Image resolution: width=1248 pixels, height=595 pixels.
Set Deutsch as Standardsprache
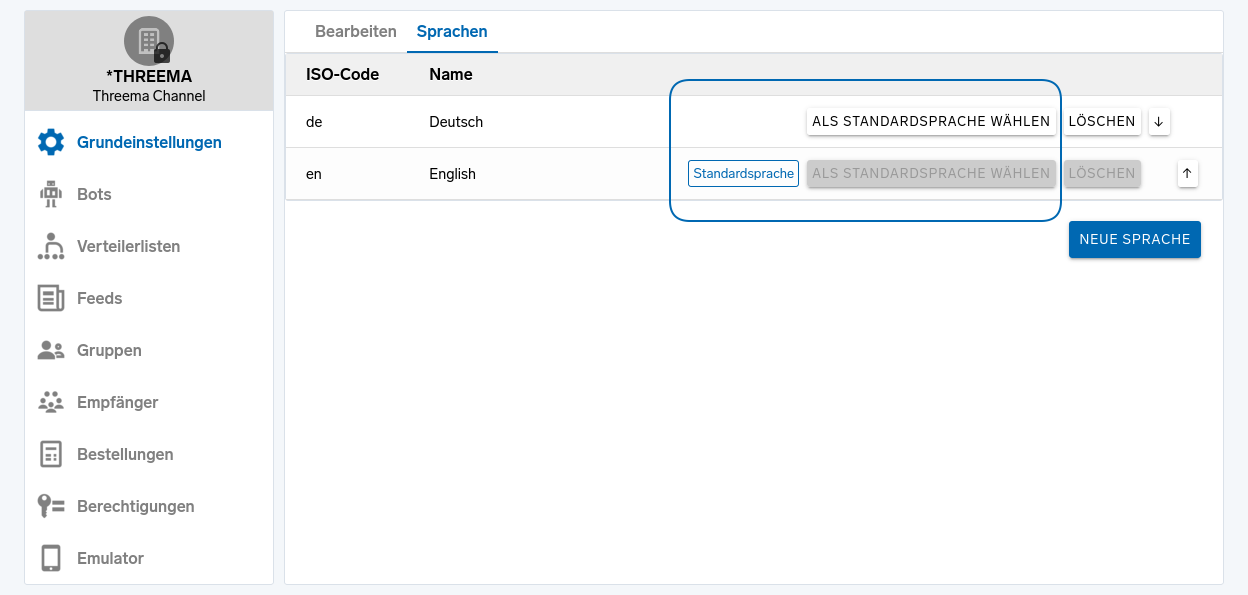[931, 121]
